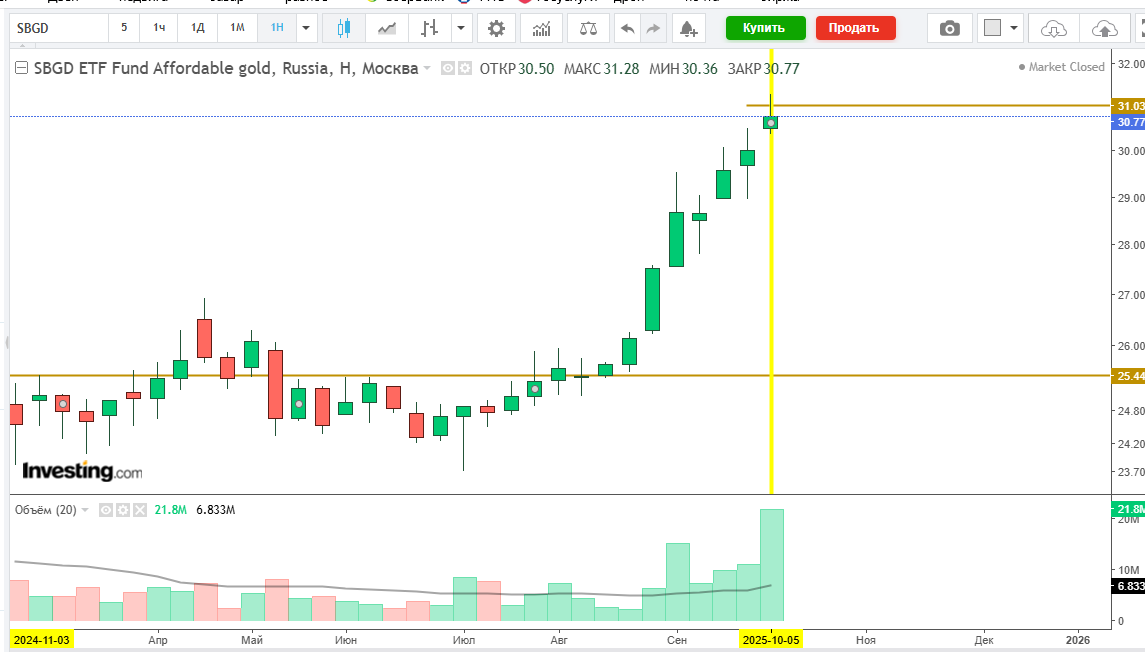Click the tallest volume bar
Viewport: 1145px width, 652px height.
pyautogui.click(x=772, y=565)
